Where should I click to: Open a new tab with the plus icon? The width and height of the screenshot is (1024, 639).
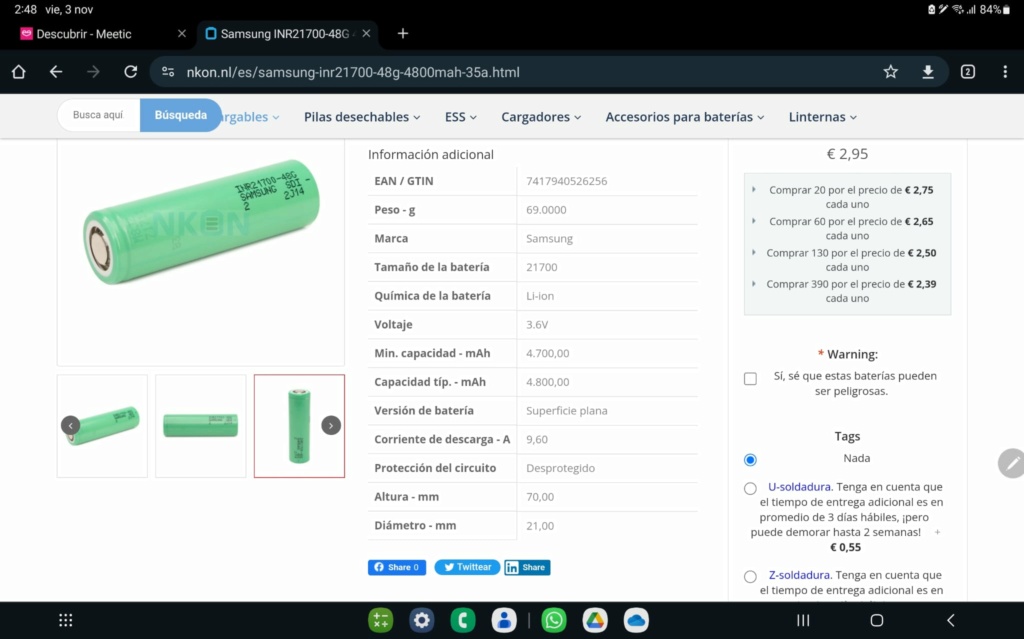(403, 33)
